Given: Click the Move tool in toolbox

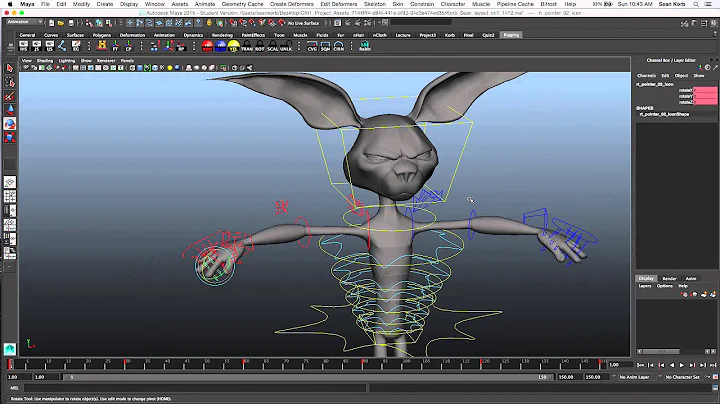Looking at the screenshot, I should [10, 110].
